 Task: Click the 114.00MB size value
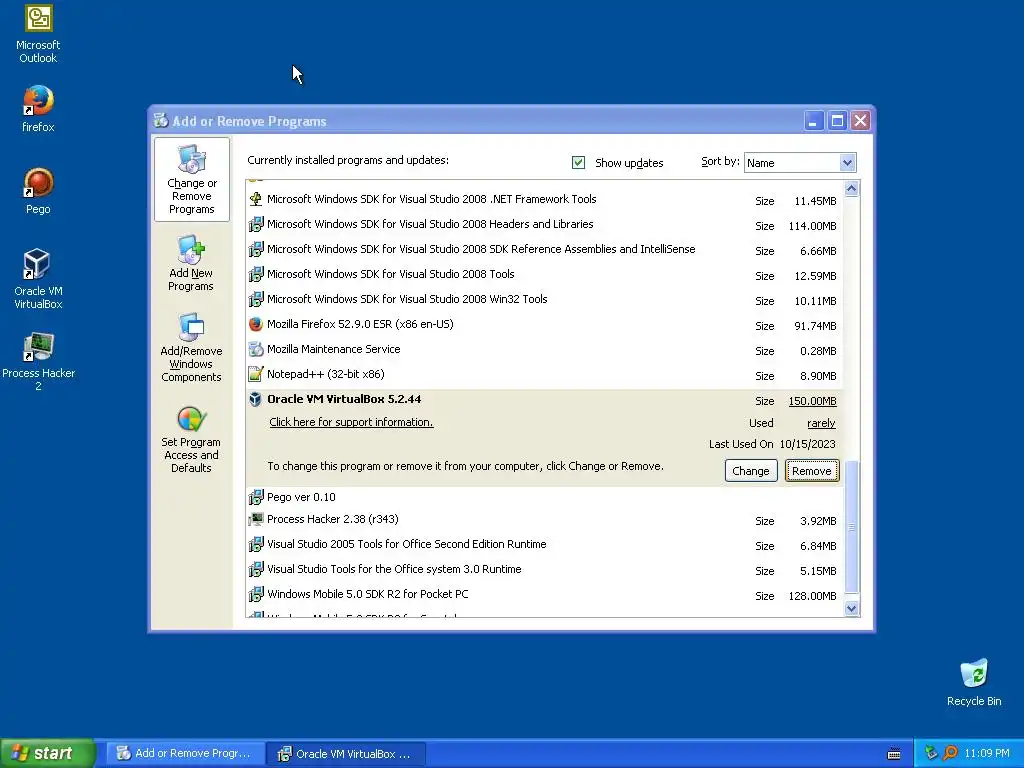pos(812,226)
